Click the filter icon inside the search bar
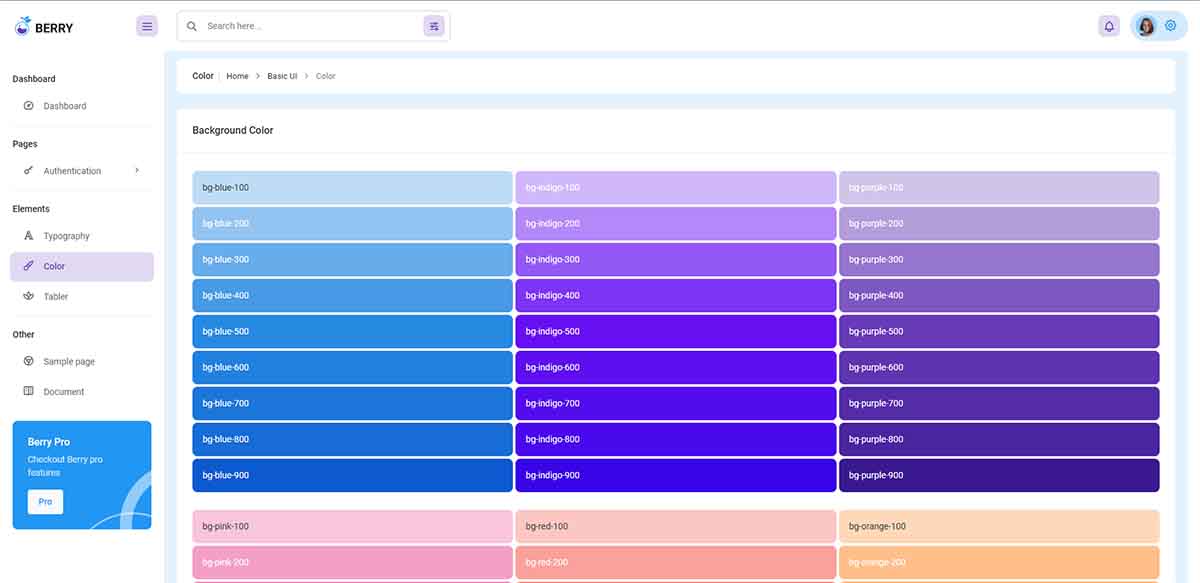The image size is (1200, 583). pos(433,25)
